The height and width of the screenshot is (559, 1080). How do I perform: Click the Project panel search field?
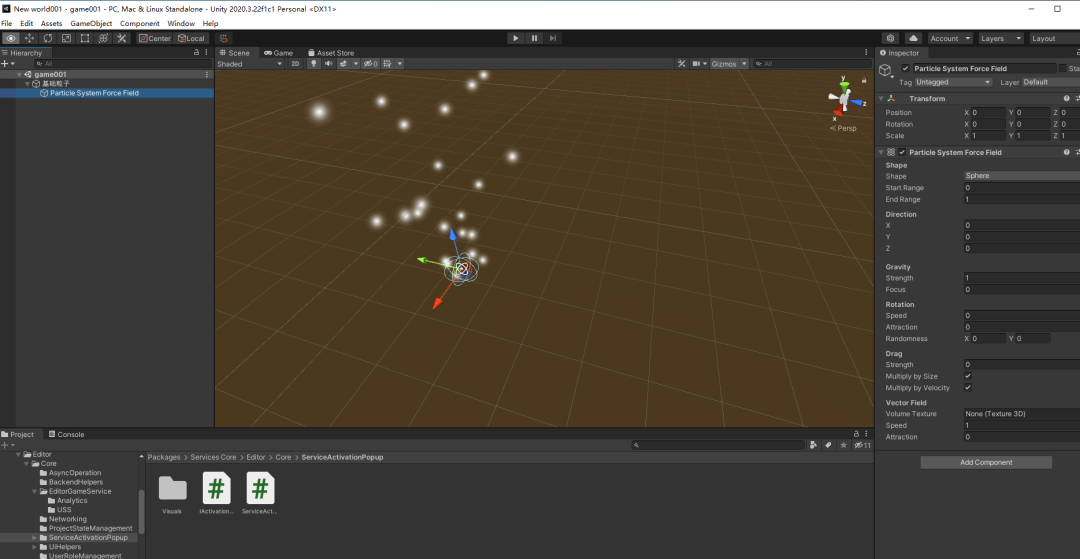coord(718,445)
